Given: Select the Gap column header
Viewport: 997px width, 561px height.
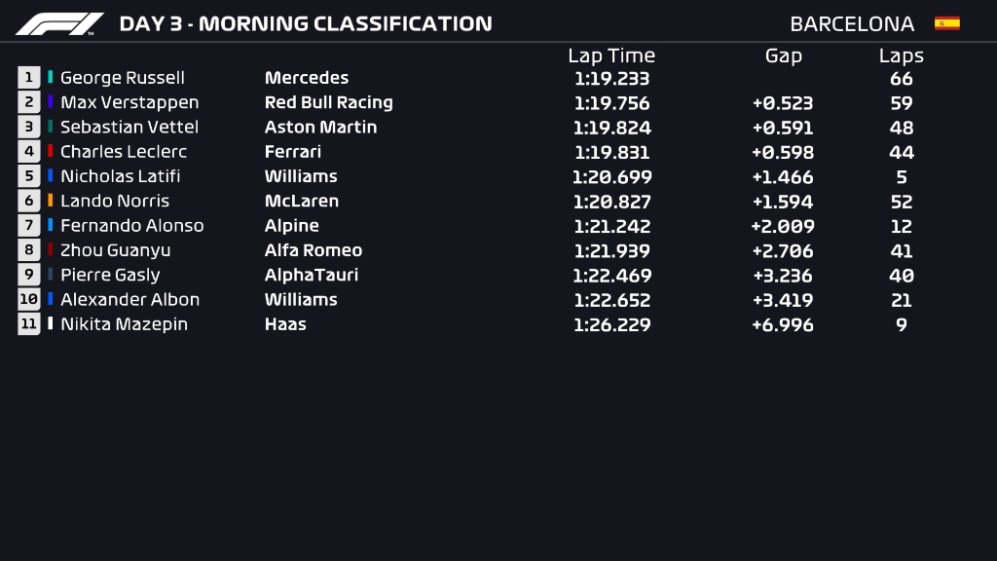Looking at the screenshot, I should click(x=783, y=56).
